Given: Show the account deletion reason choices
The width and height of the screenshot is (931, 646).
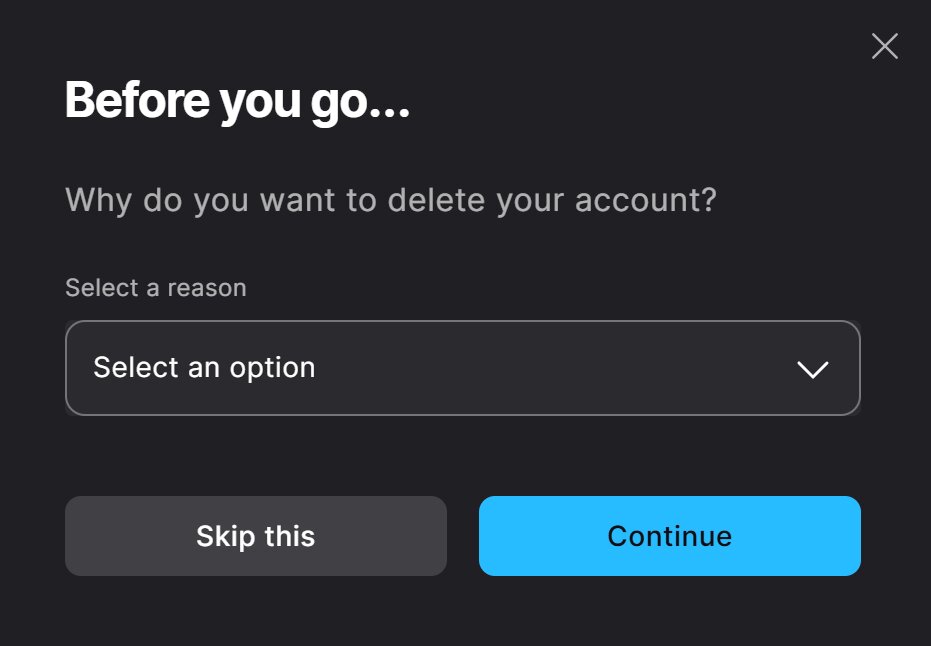Looking at the screenshot, I should pos(462,368).
